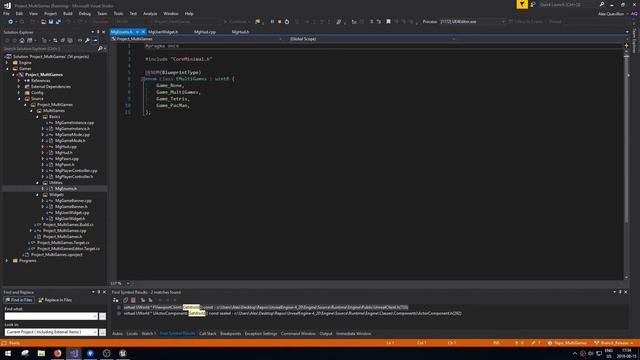Open MgGameInstance.cpp in Solution Explorer

(74, 122)
